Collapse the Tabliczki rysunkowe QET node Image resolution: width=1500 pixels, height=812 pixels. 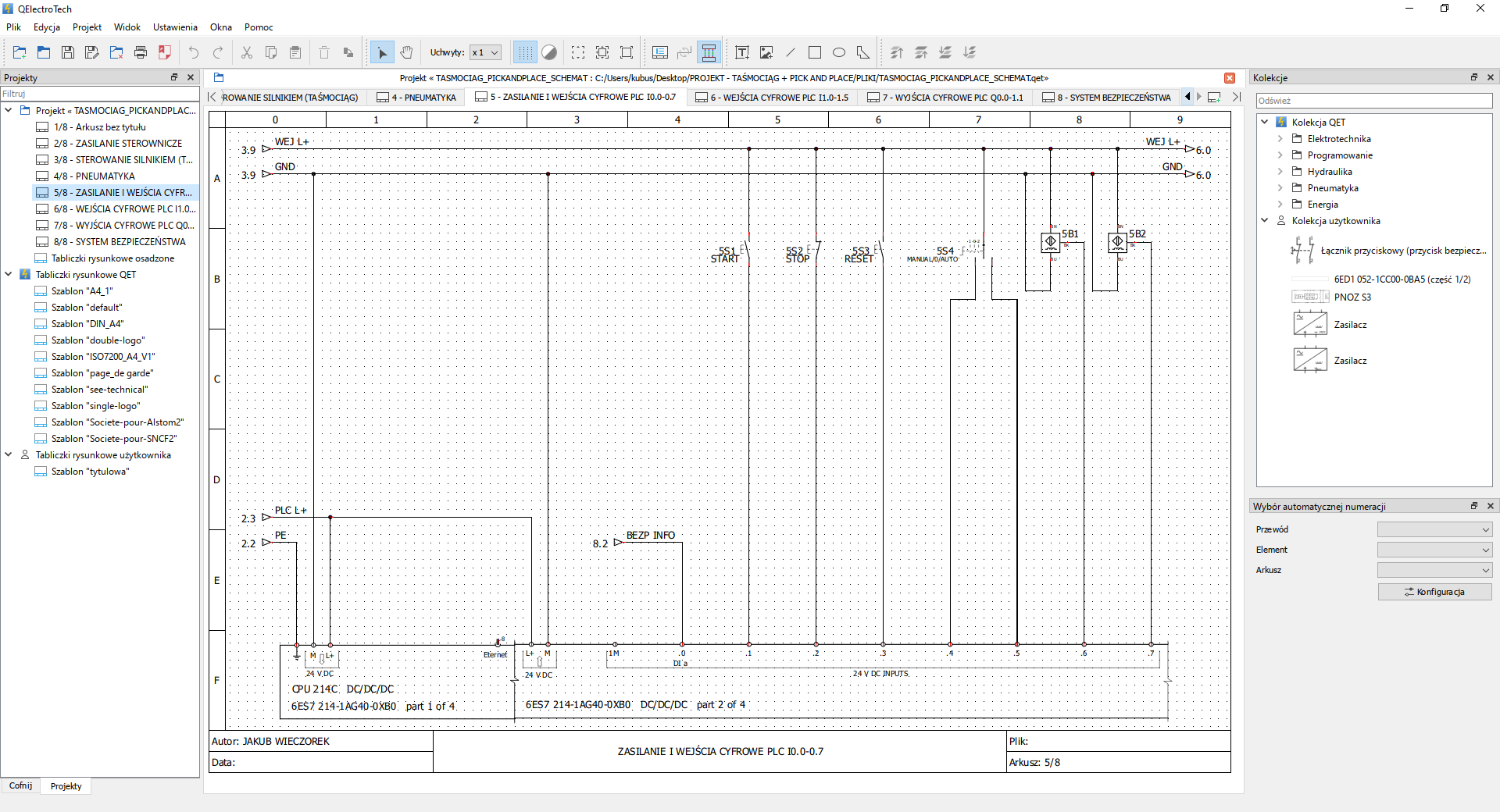click(x=9, y=274)
